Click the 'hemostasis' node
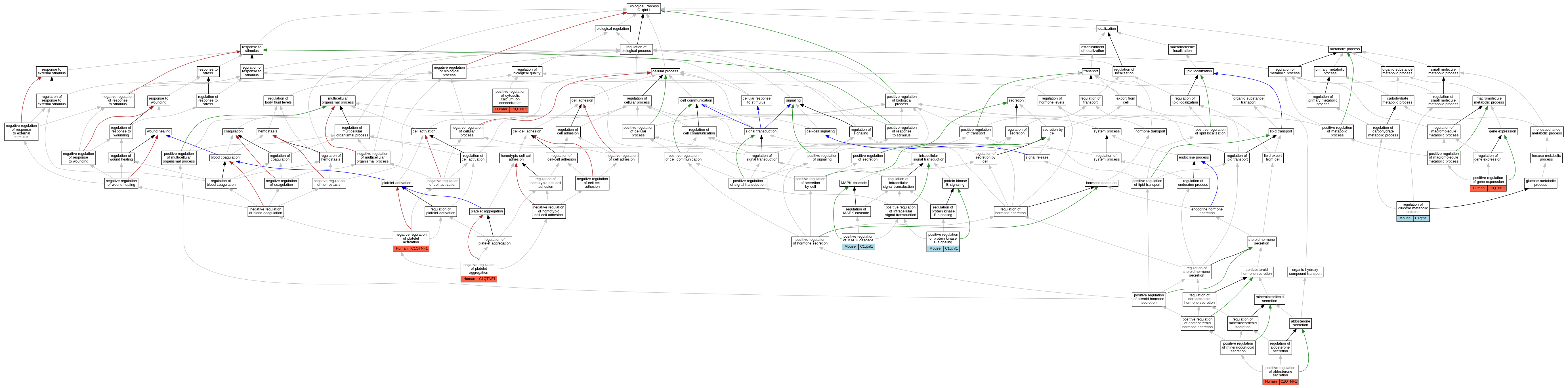Image resolution: width=1568 pixels, height=388 pixels. tap(267, 131)
